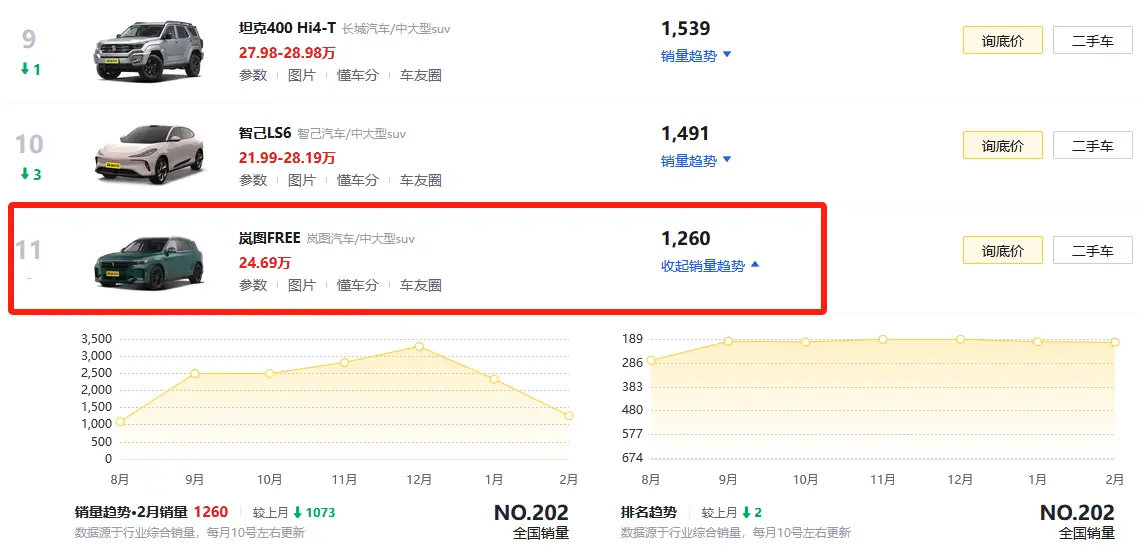1143x557 pixels.
Task: Open the 岚图FREE model title
Action: point(270,238)
